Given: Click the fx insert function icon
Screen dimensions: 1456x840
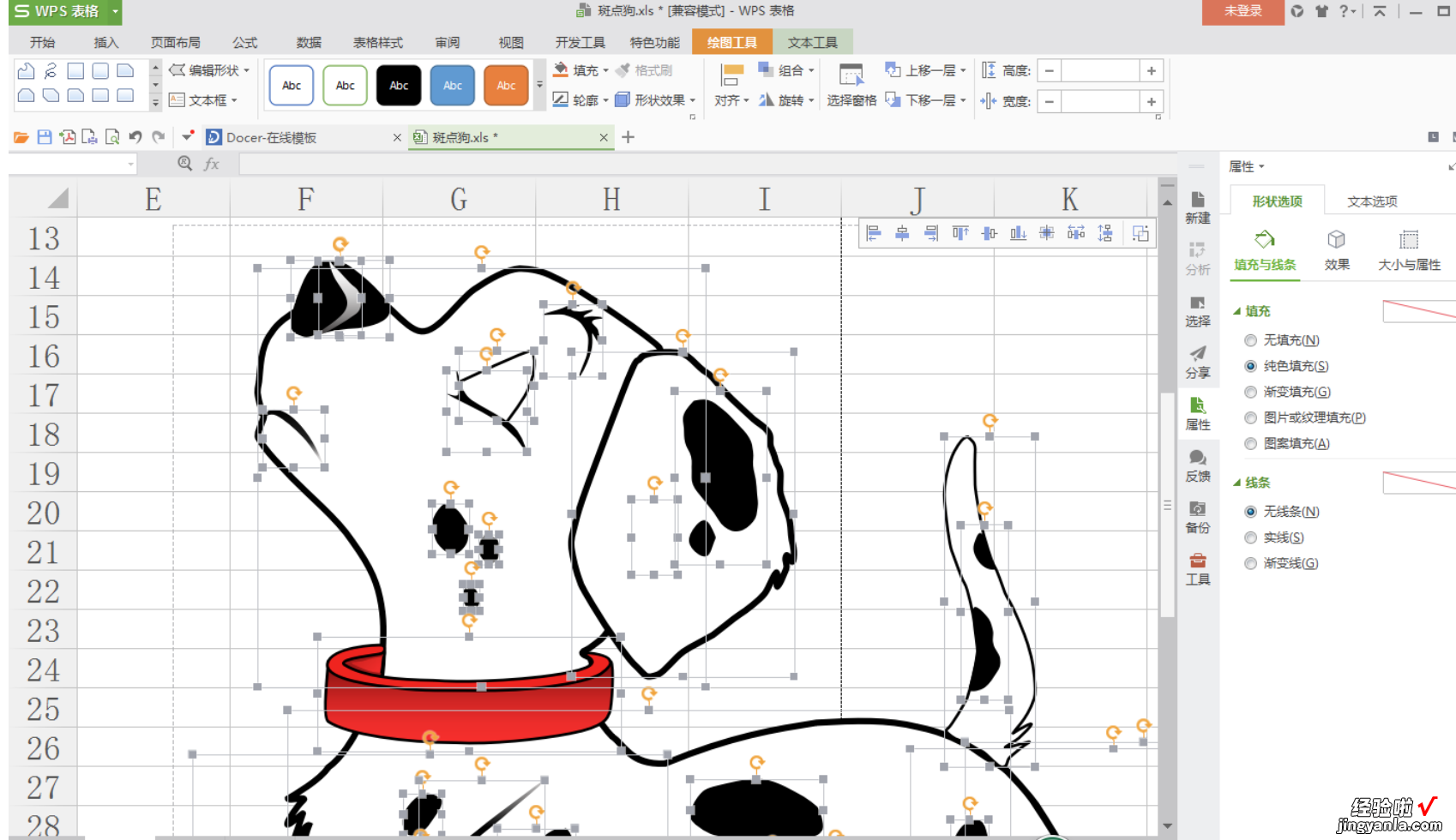Looking at the screenshot, I should pyautogui.click(x=211, y=164).
